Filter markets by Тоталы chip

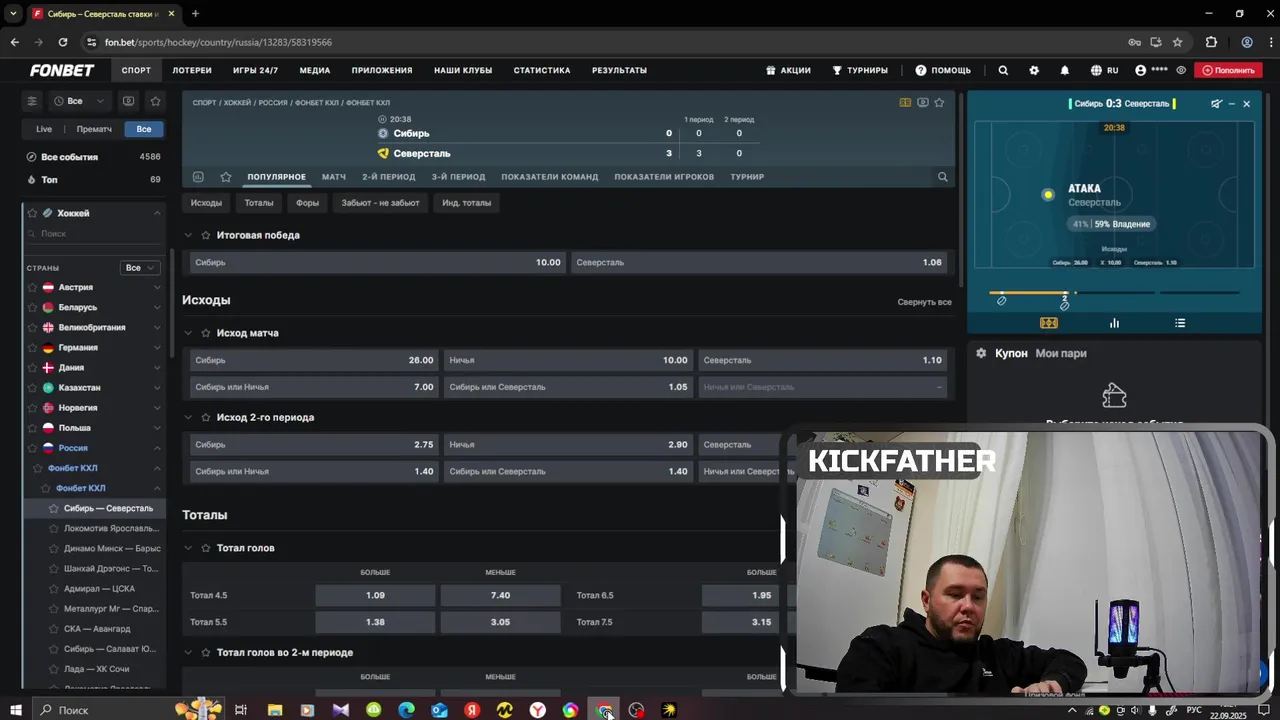pos(259,203)
